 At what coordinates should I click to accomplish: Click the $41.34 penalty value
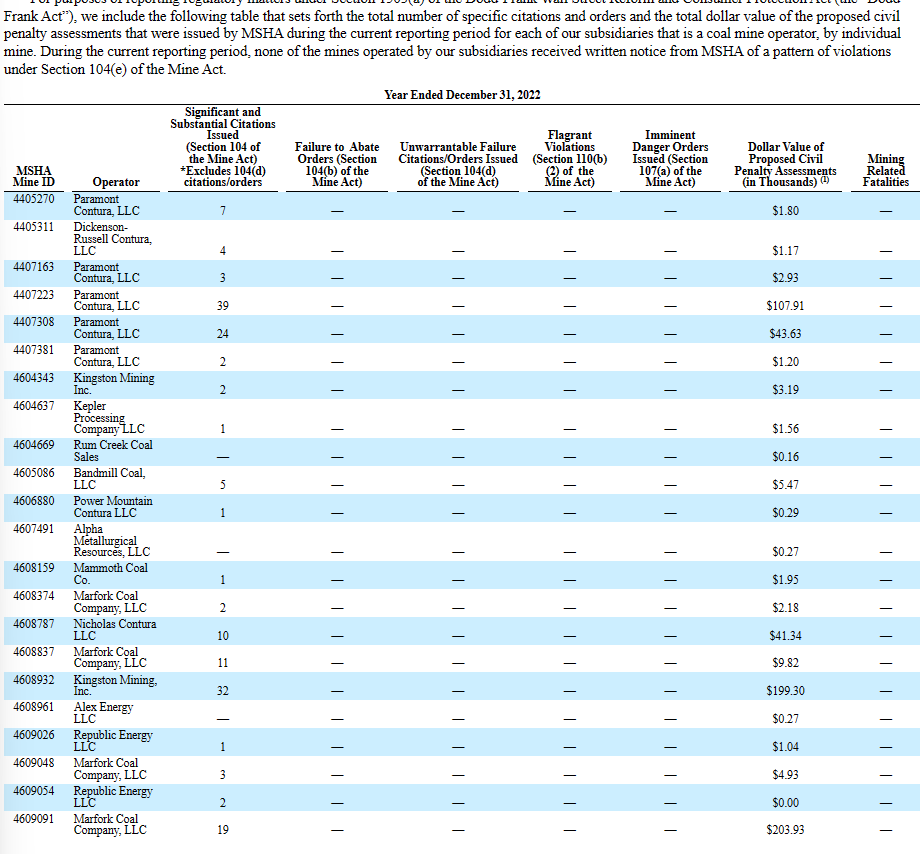pyautogui.click(x=785, y=636)
